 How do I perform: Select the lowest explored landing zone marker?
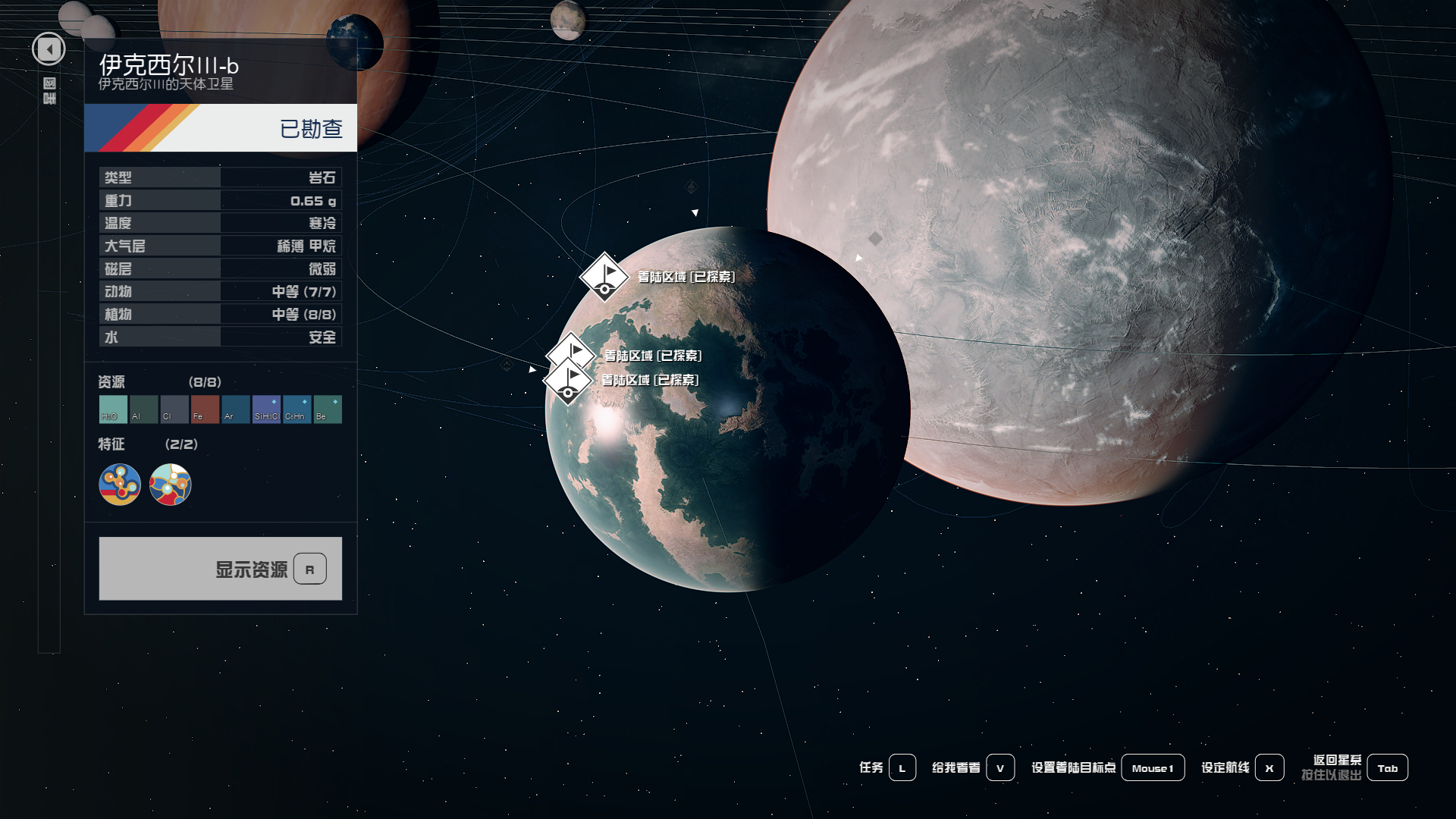pos(568,381)
